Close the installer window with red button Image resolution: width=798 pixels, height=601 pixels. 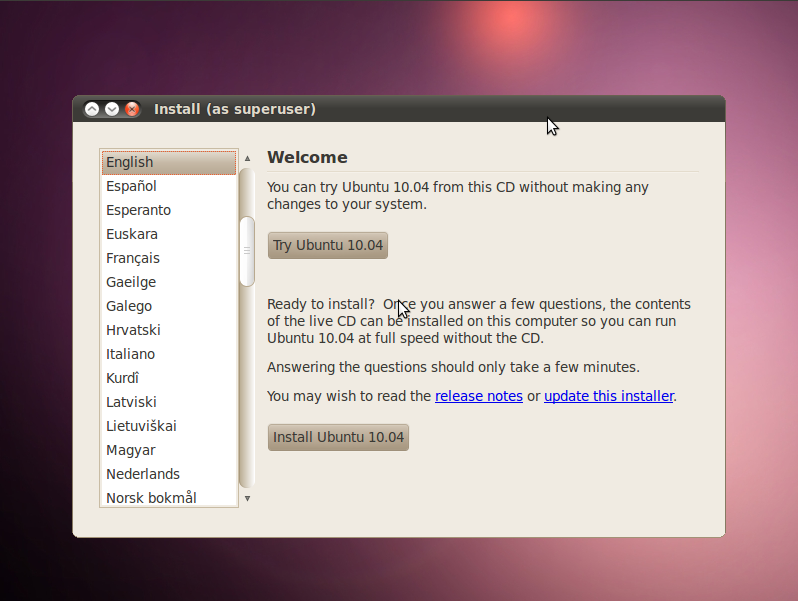(x=132, y=109)
